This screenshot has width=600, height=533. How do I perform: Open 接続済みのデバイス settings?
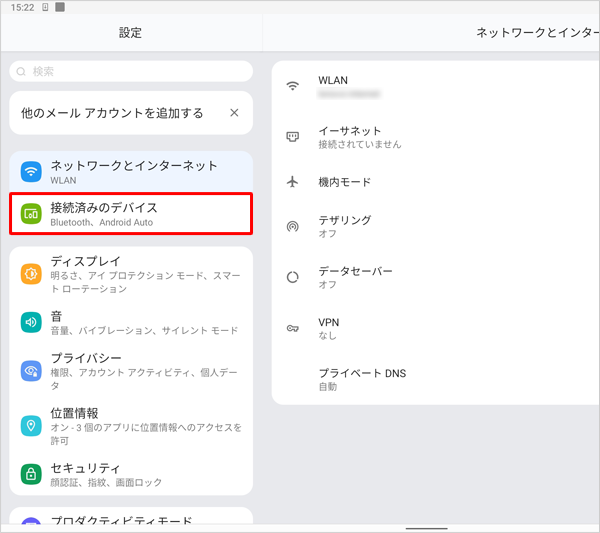pyautogui.click(x=131, y=214)
